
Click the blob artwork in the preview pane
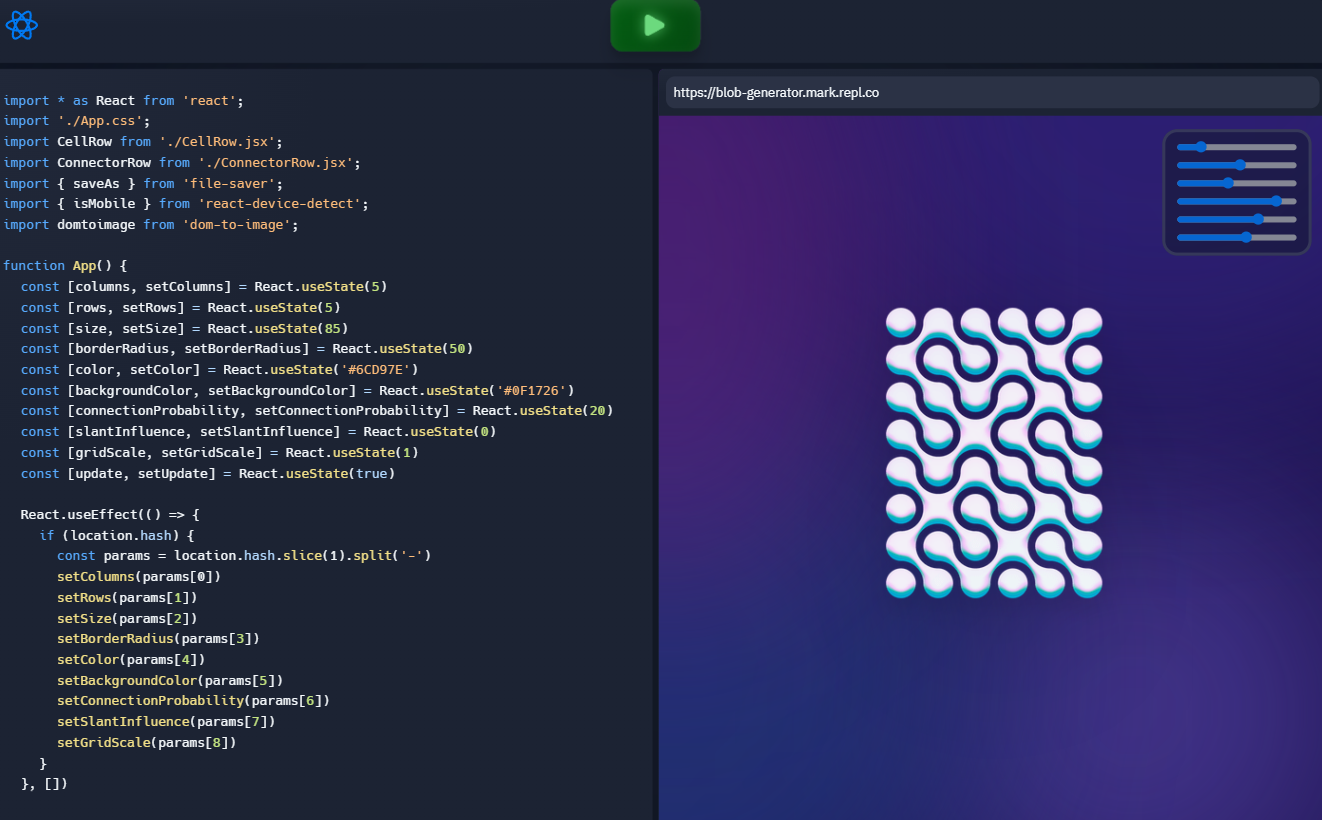click(992, 452)
